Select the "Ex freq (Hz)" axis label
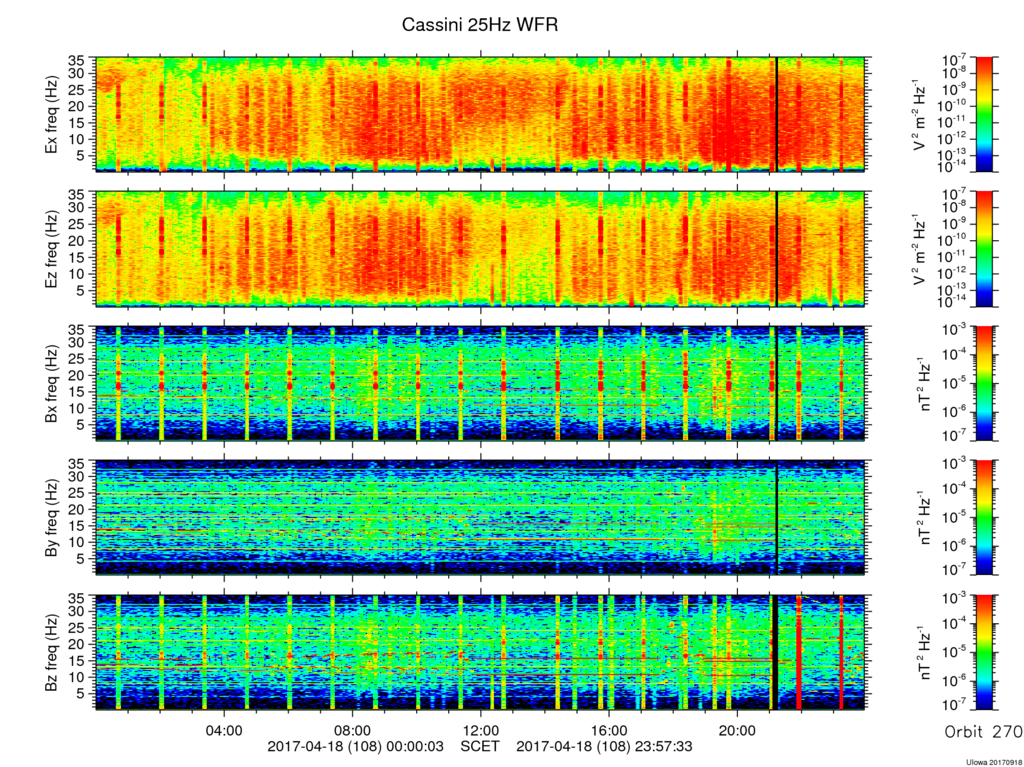Screen dimensions: 1024x767 click(x=51, y=115)
